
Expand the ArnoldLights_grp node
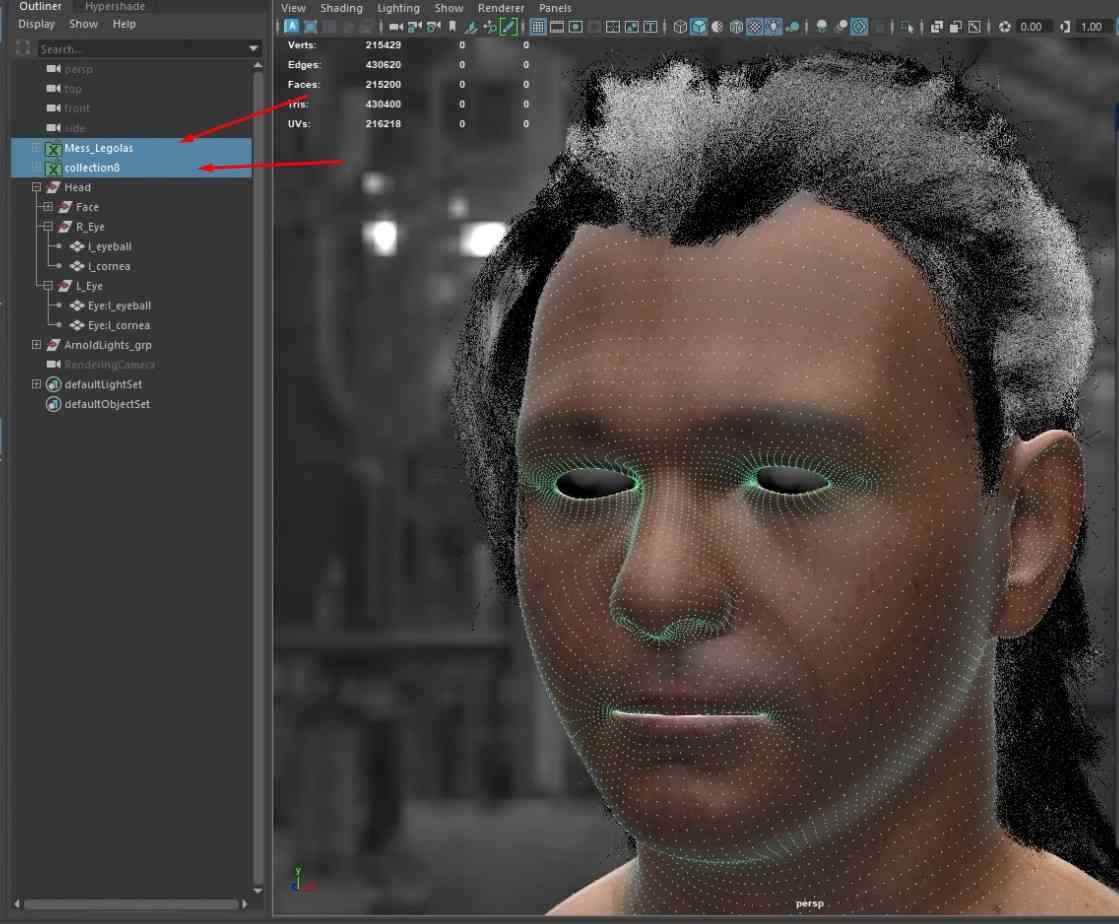pyautogui.click(x=36, y=345)
